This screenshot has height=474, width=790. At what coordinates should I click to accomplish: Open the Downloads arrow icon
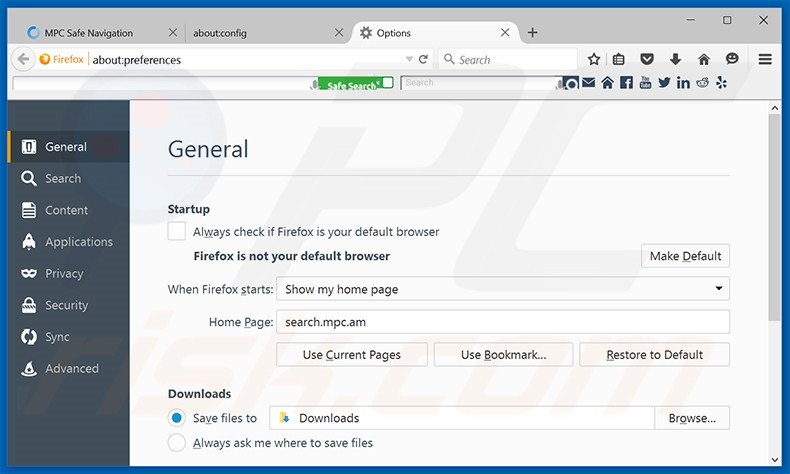pyautogui.click(x=675, y=59)
